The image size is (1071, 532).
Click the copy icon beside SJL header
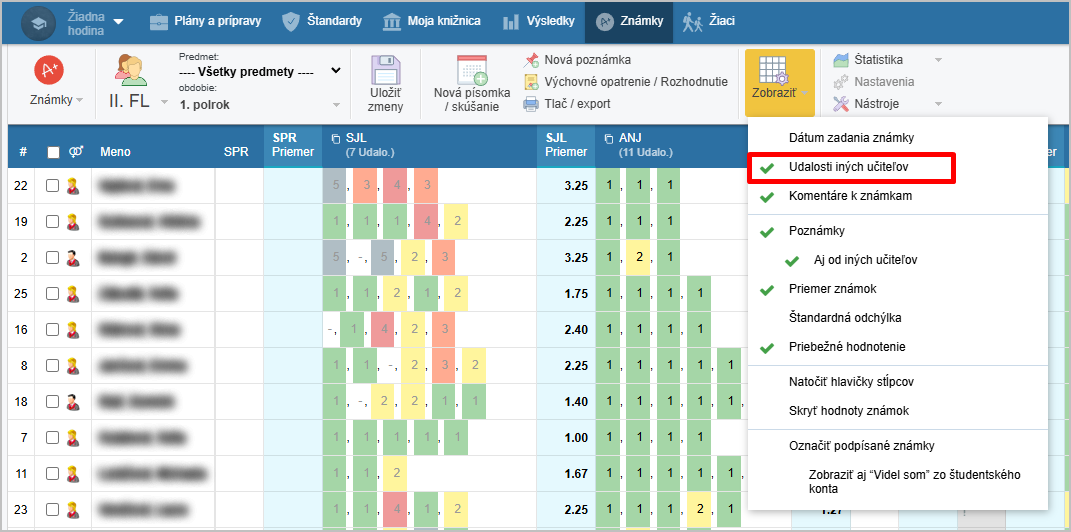coord(335,138)
